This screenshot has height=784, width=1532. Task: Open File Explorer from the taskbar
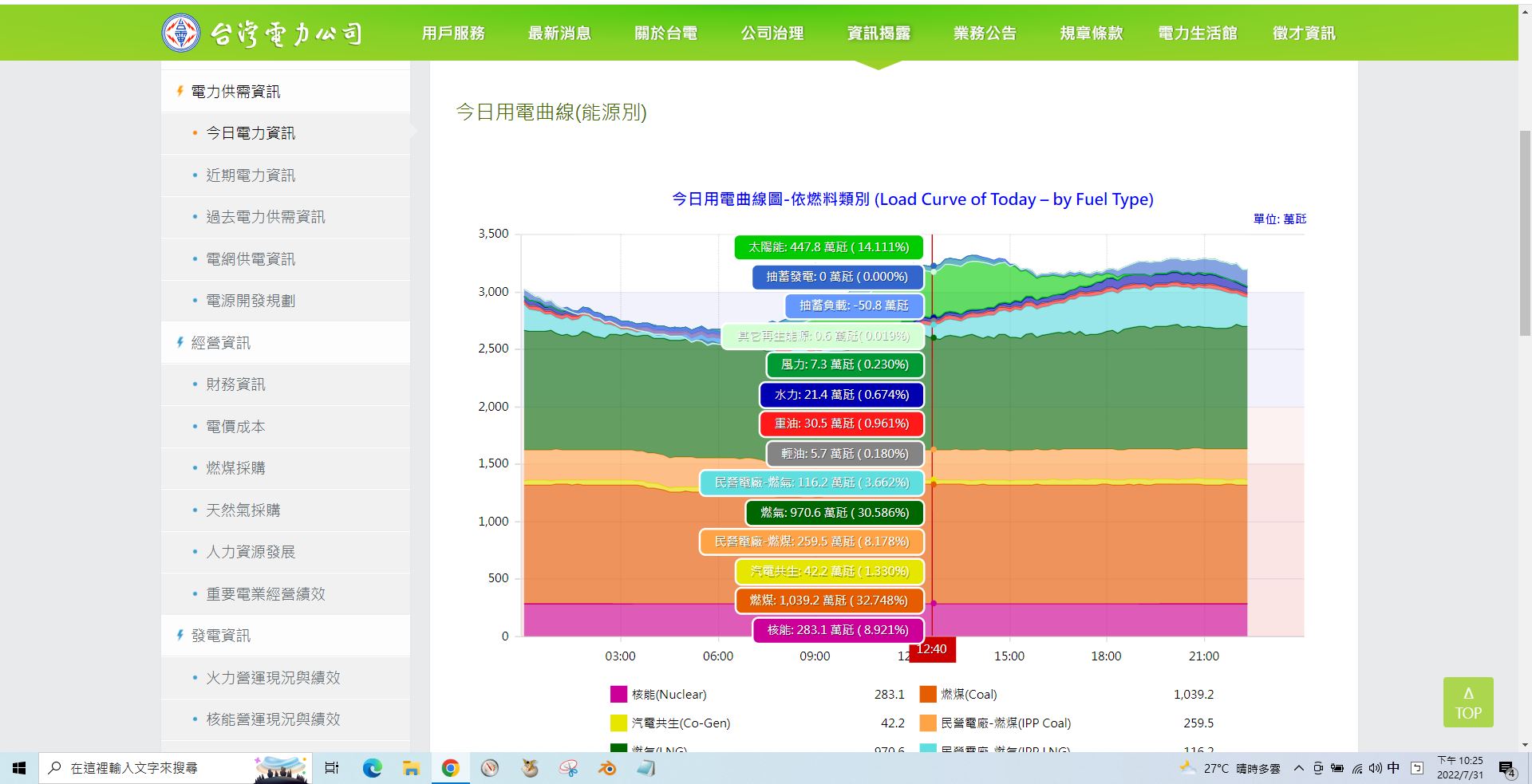pos(411,768)
